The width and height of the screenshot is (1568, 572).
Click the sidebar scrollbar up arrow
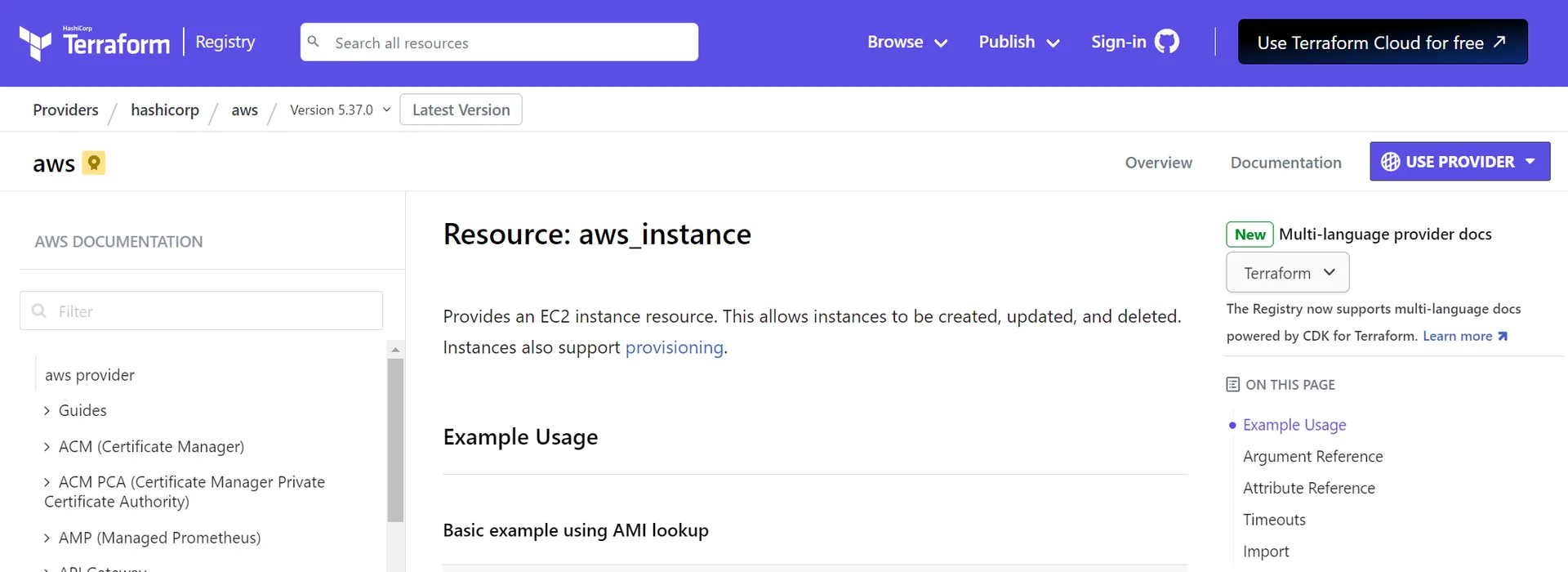pyautogui.click(x=395, y=349)
